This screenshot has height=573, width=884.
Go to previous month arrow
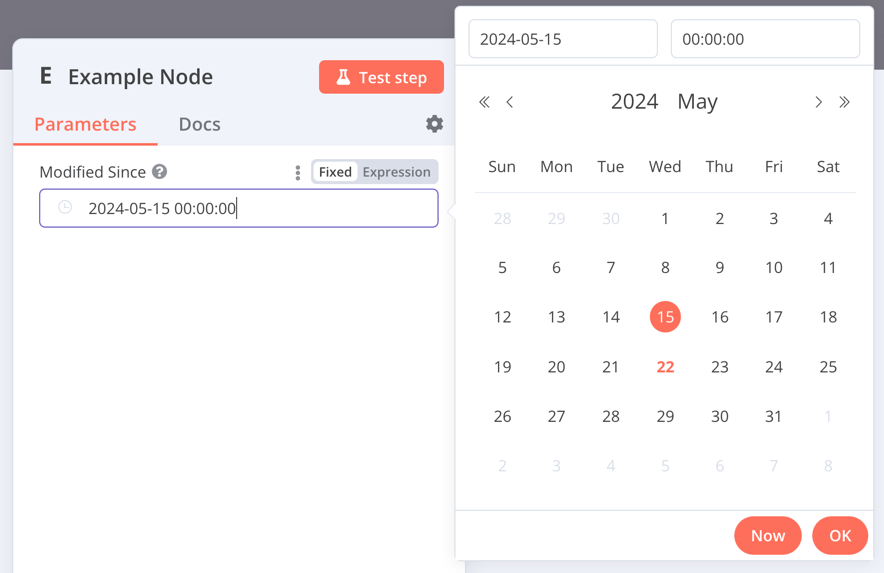[510, 102]
